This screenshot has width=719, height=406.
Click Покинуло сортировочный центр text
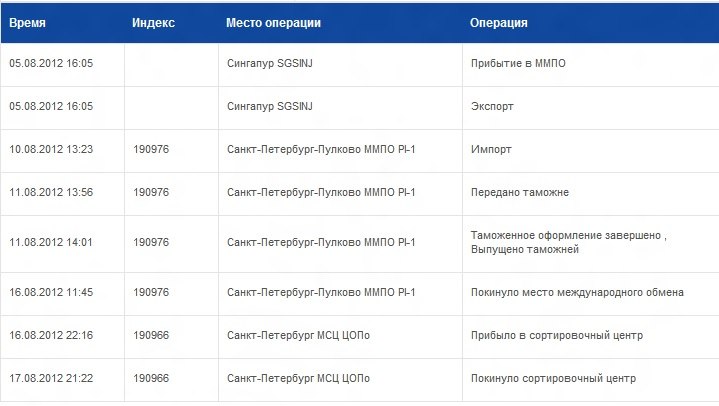pos(553,378)
